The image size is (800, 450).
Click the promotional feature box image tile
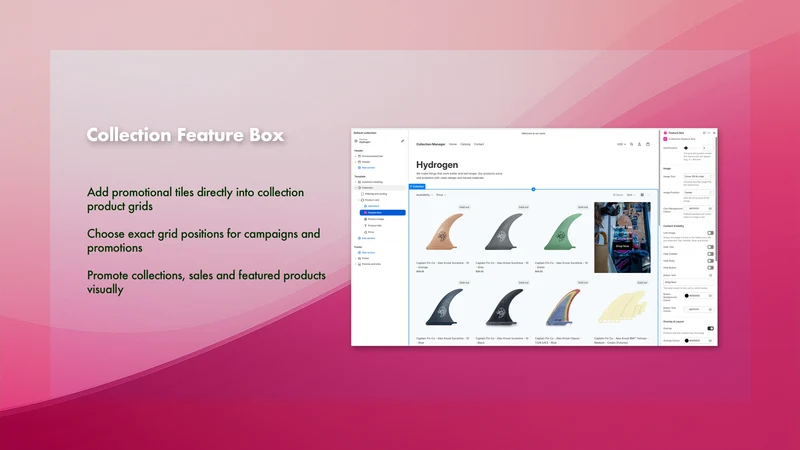(622, 237)
